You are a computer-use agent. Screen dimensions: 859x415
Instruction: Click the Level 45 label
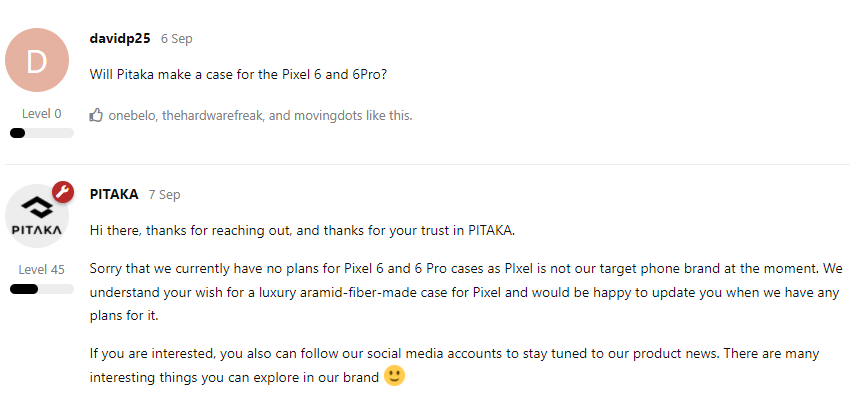click(42, 270)
